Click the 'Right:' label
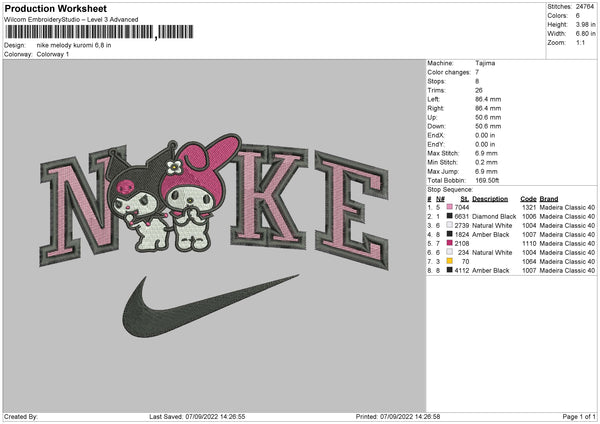600x424 pixels. (435, 108)
